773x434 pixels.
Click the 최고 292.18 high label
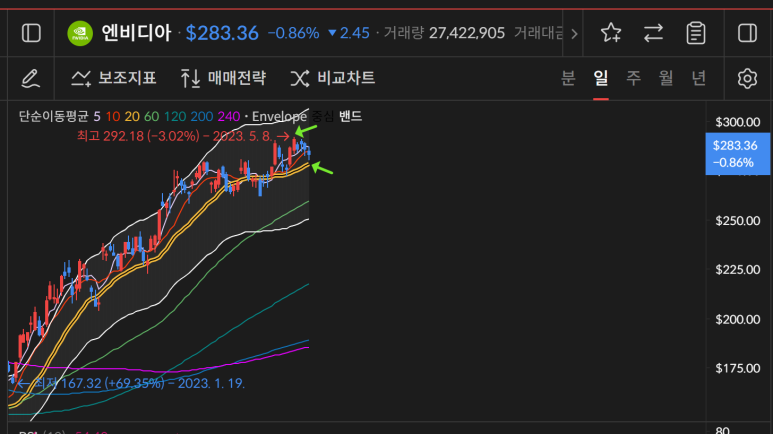(183, 136)
